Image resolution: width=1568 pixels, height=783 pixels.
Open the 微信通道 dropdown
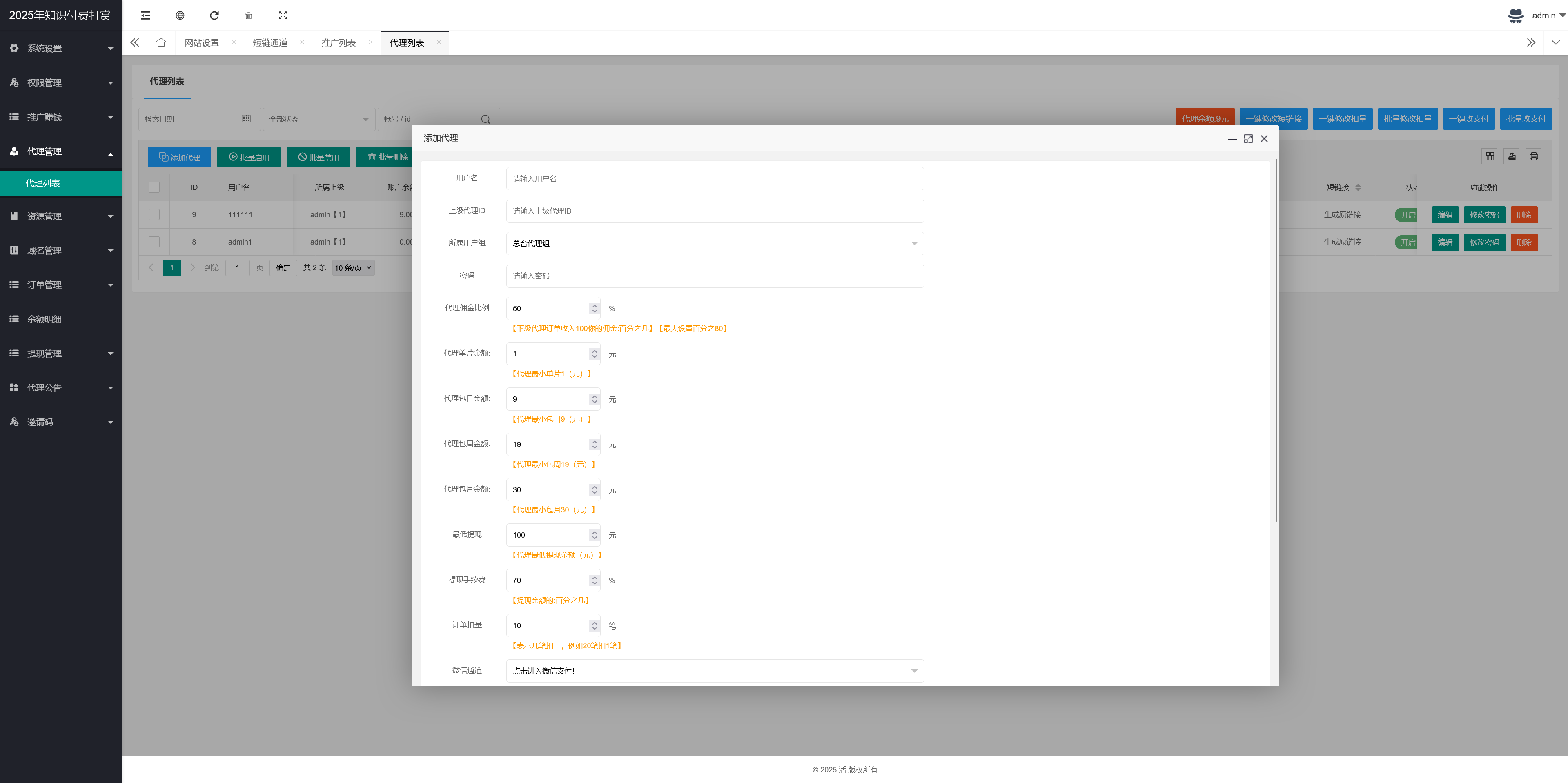(715, 670)
